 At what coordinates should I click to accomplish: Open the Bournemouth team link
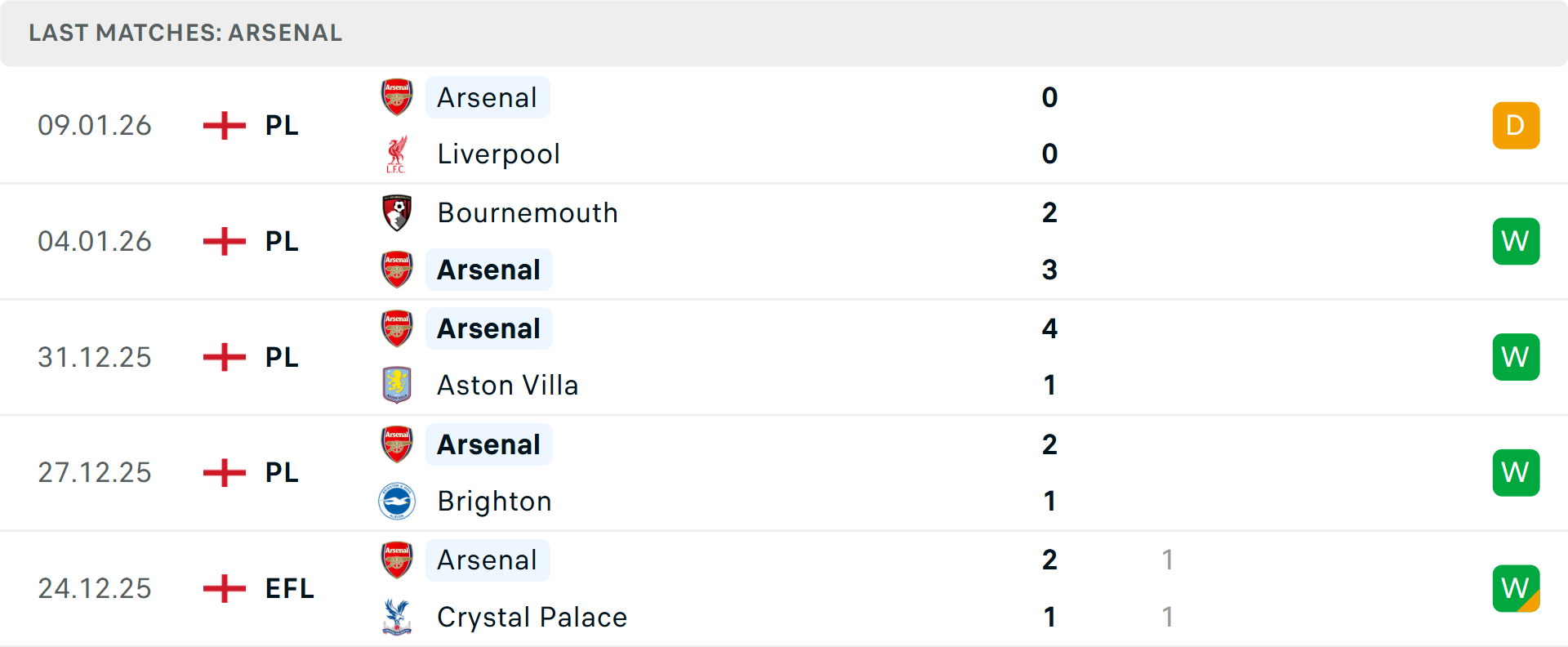tap(528, 213)
